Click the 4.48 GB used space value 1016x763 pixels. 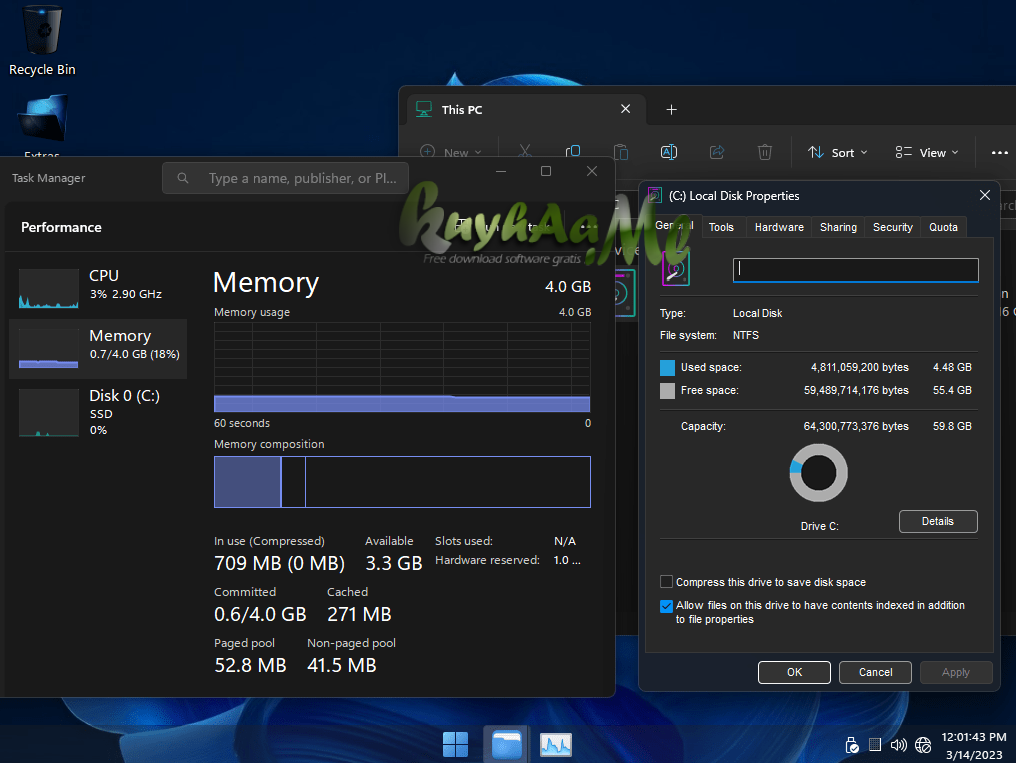pyautogui.click(x=952, y=367)
